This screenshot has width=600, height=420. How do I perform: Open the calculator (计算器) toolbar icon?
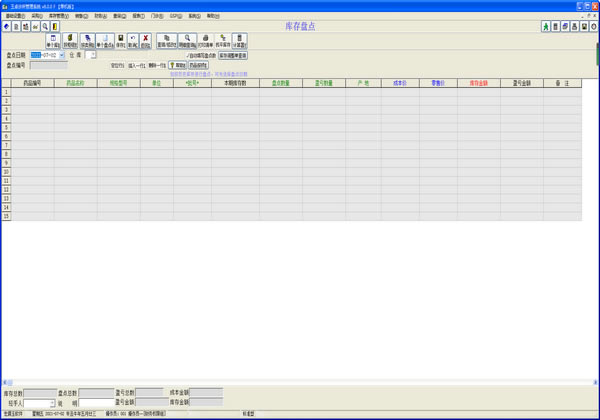pos(240,41)
